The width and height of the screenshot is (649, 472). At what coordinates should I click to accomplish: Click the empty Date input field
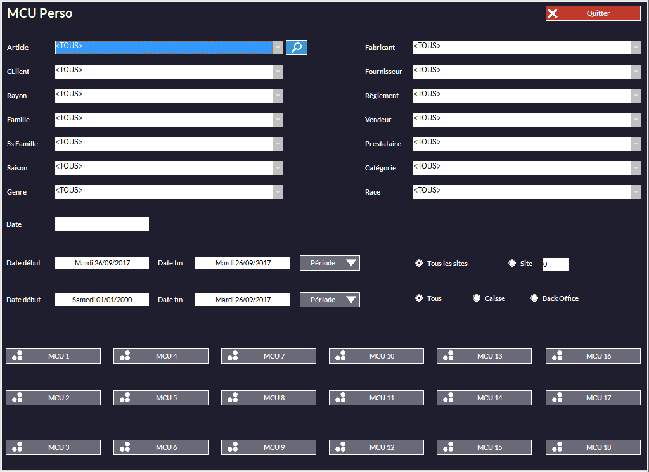[101, 224]
